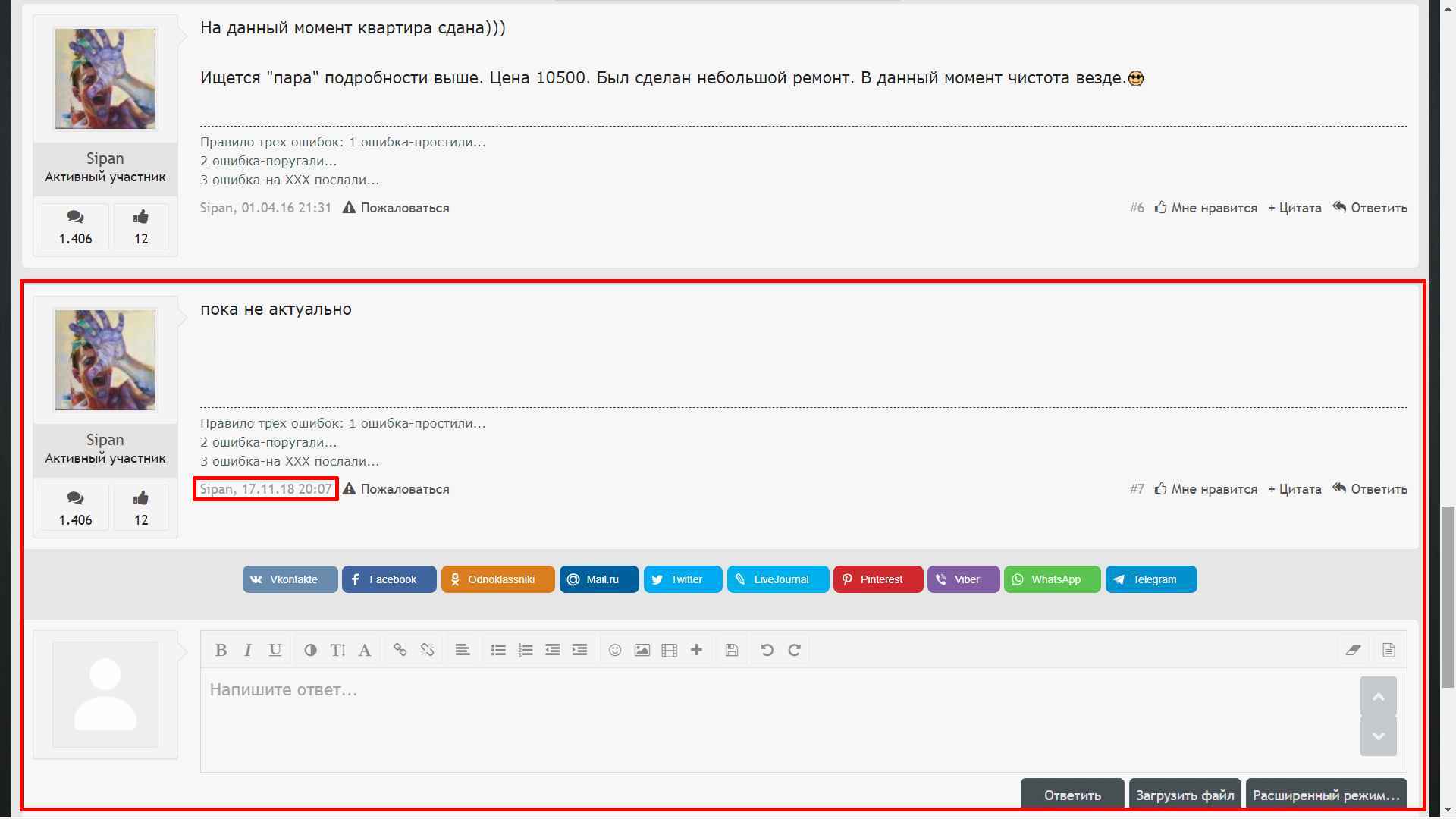The width and height of the screenshot is (1456, 819).
Task: Open the text alignment dropdown
Action: tap(462, 650)
